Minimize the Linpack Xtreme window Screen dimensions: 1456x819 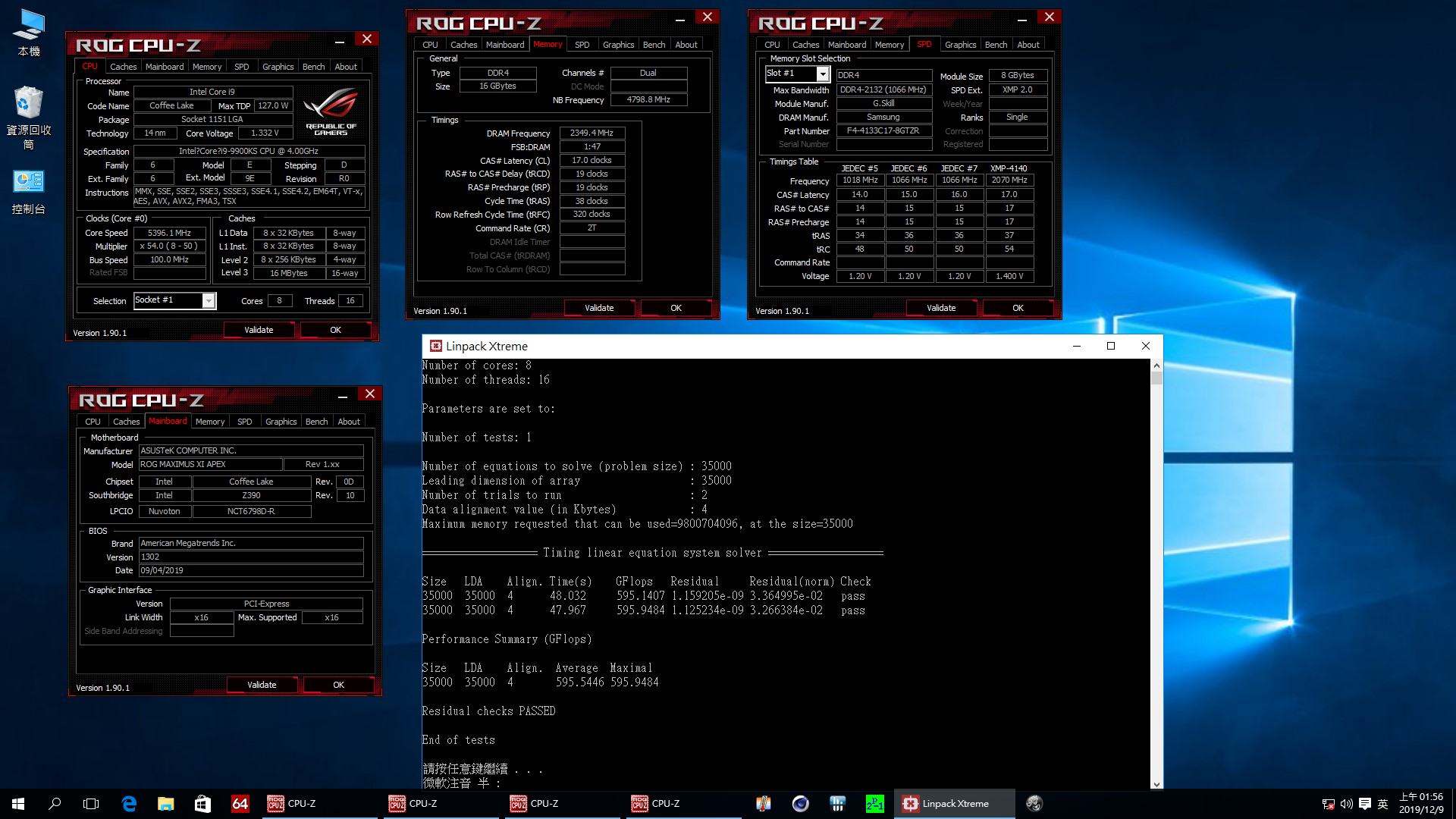click(x=1076, y=346)
